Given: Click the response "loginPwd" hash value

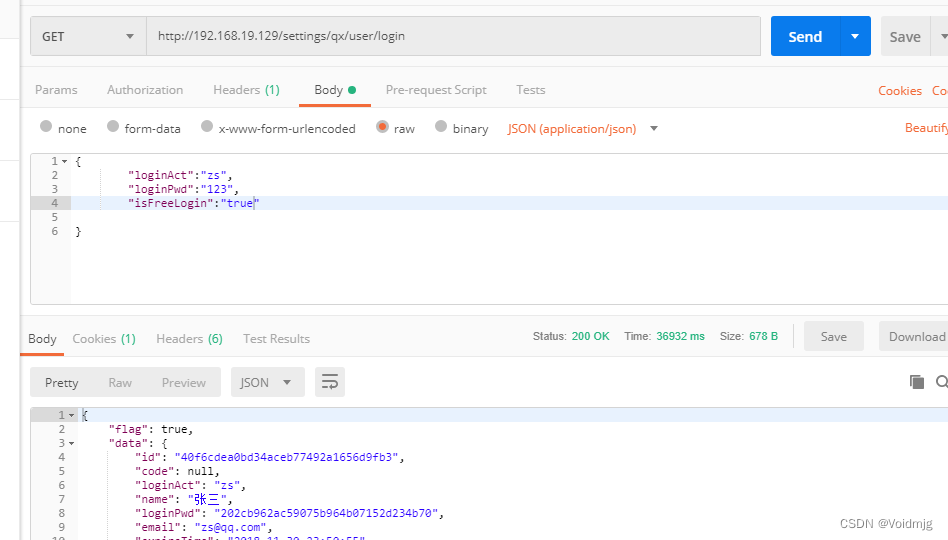Looking at the screenshot, I should click(326, 513).
